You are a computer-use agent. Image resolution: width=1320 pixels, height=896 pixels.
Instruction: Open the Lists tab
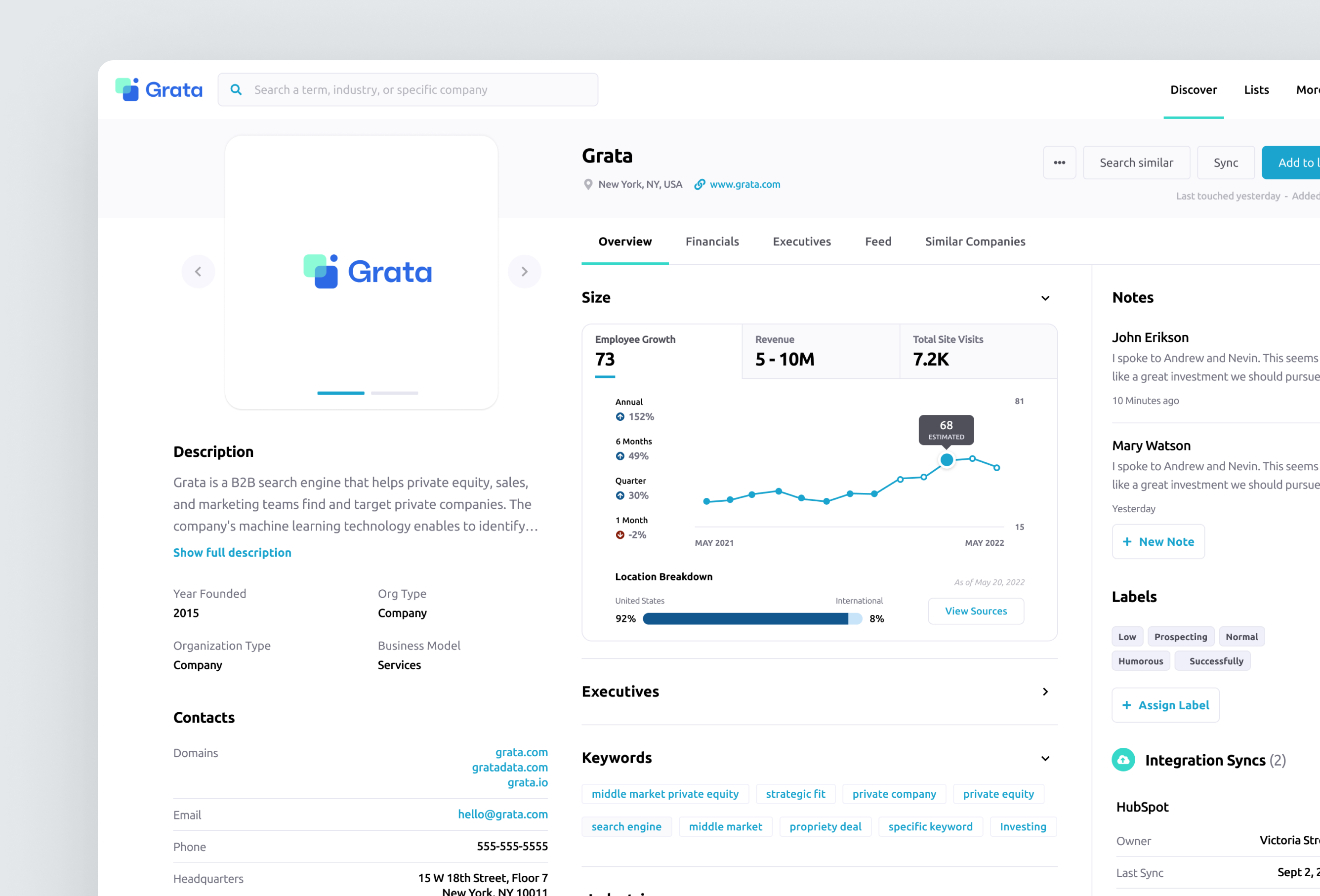(1256, 90)
